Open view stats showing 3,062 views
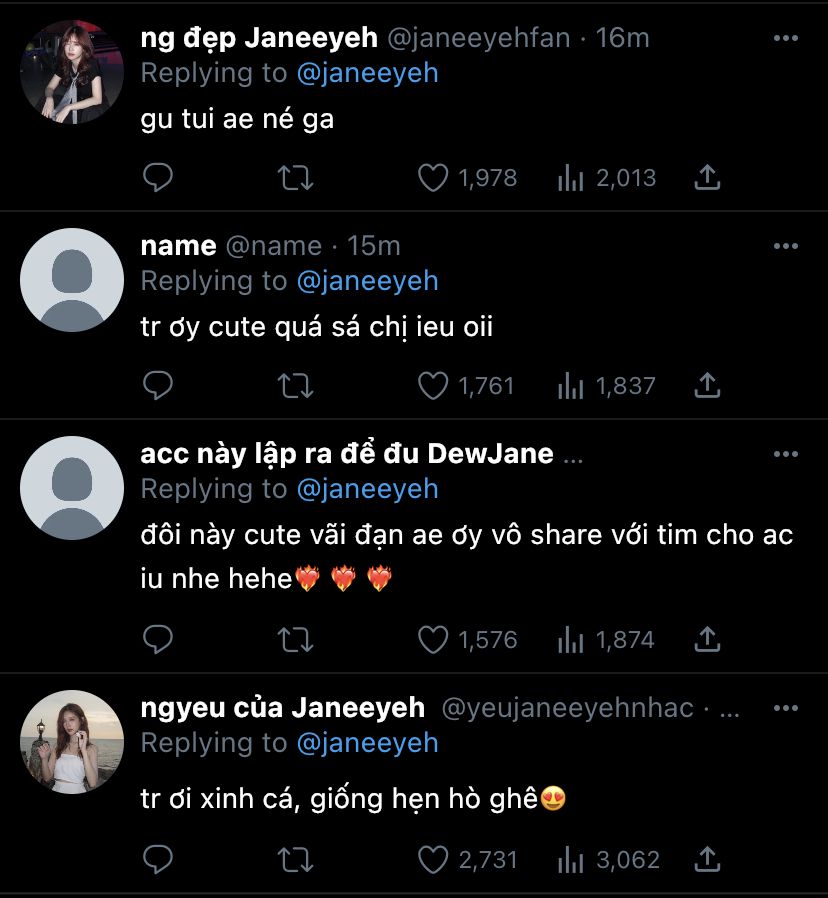This screenshot has height=898, width=828. [x=608, y=859]
